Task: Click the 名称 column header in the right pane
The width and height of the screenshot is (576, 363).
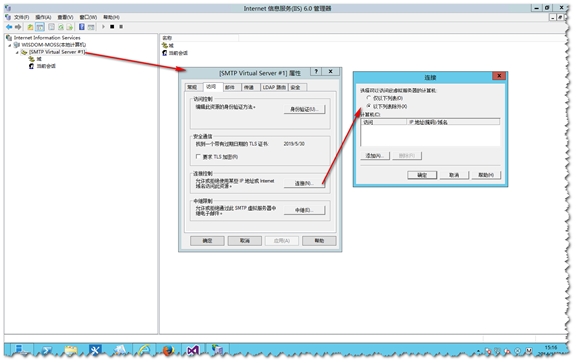Action: pyautogui.click(x=200, y=38)
